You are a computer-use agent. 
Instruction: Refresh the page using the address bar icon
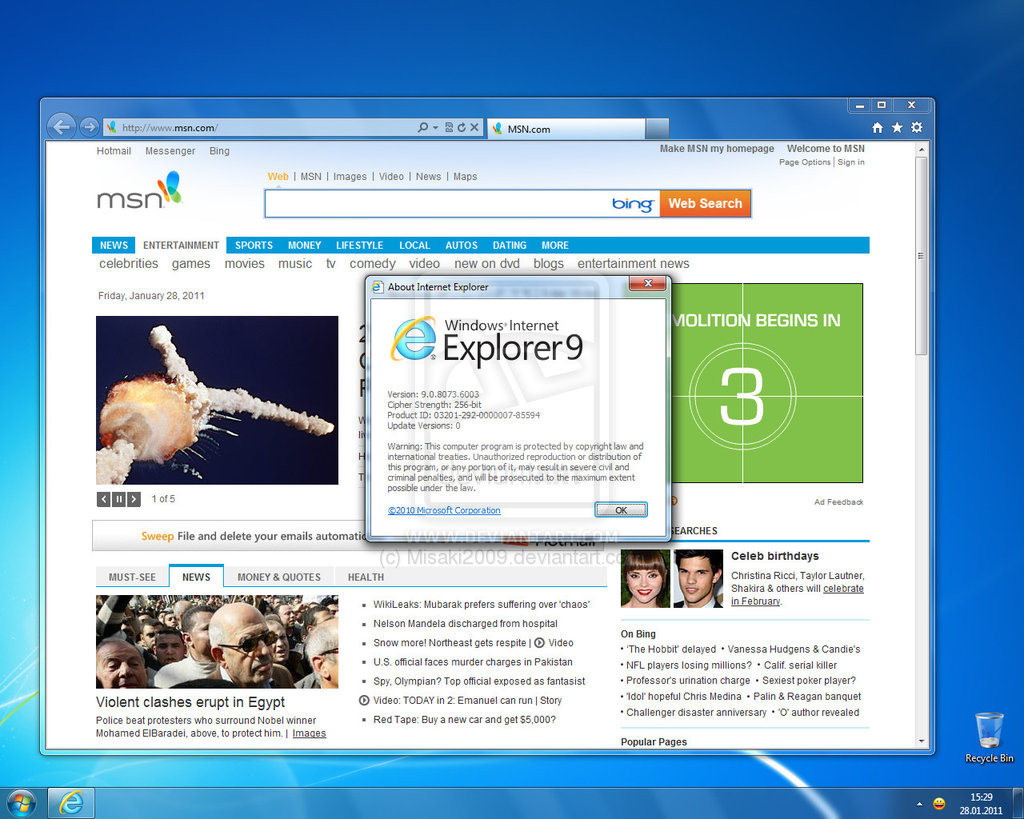tap(461, 127)
